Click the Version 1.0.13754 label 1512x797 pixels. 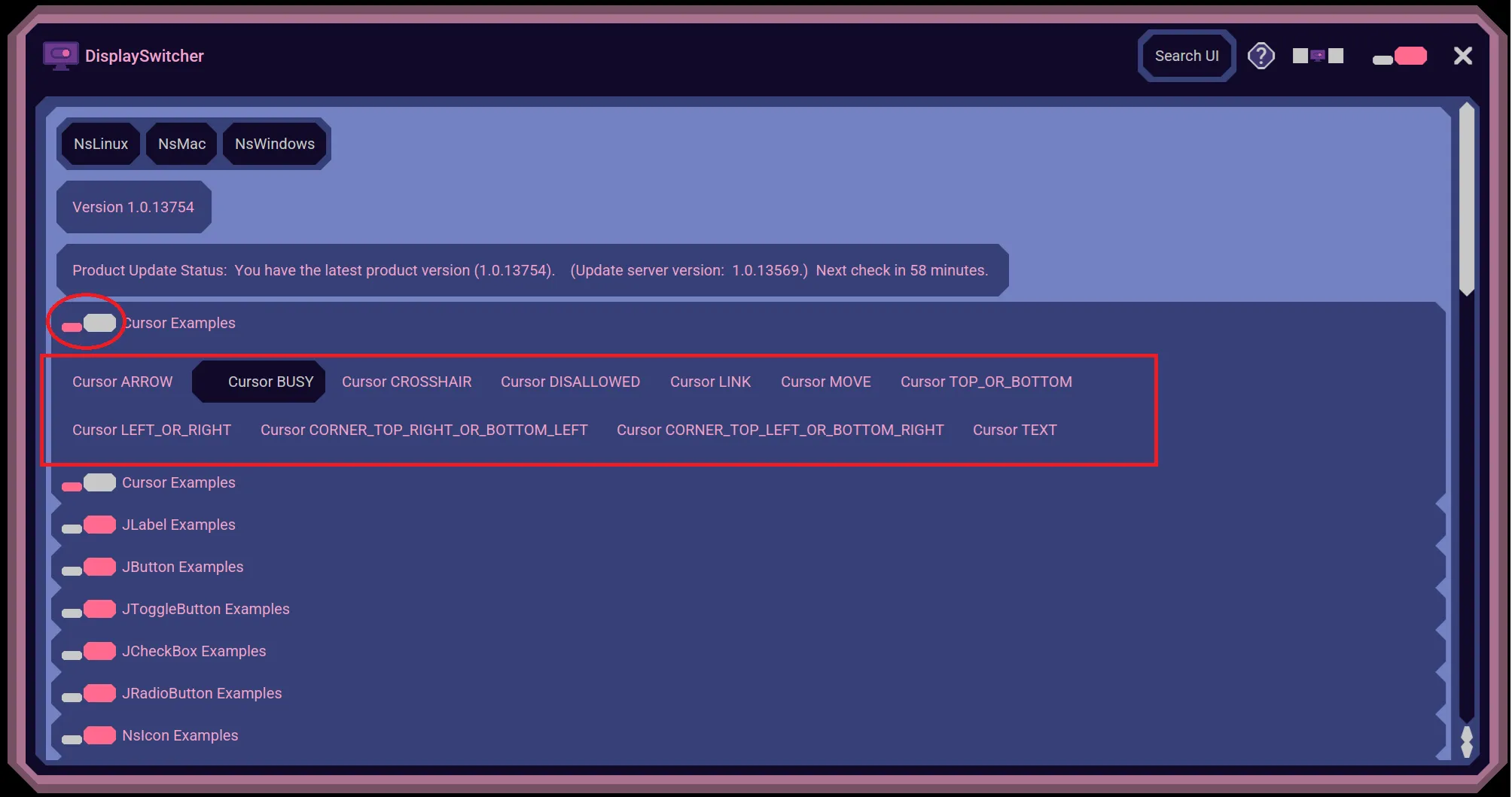tap(133, 207)
